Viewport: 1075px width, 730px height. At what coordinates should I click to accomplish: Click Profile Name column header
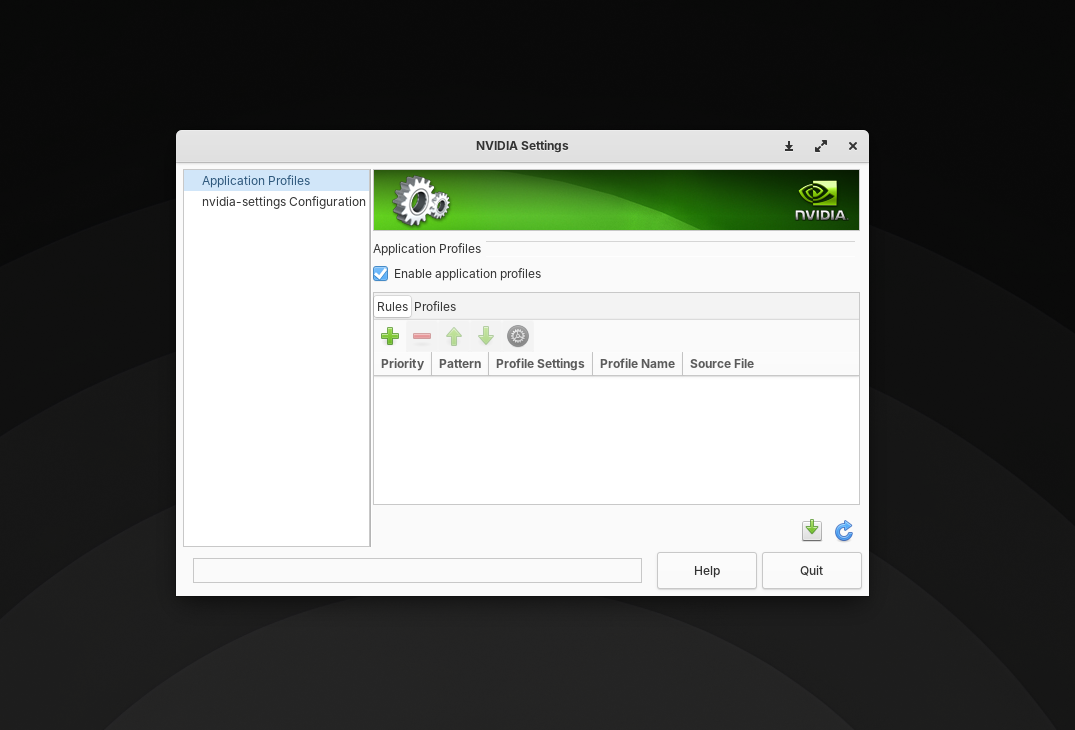coord(638,363)
